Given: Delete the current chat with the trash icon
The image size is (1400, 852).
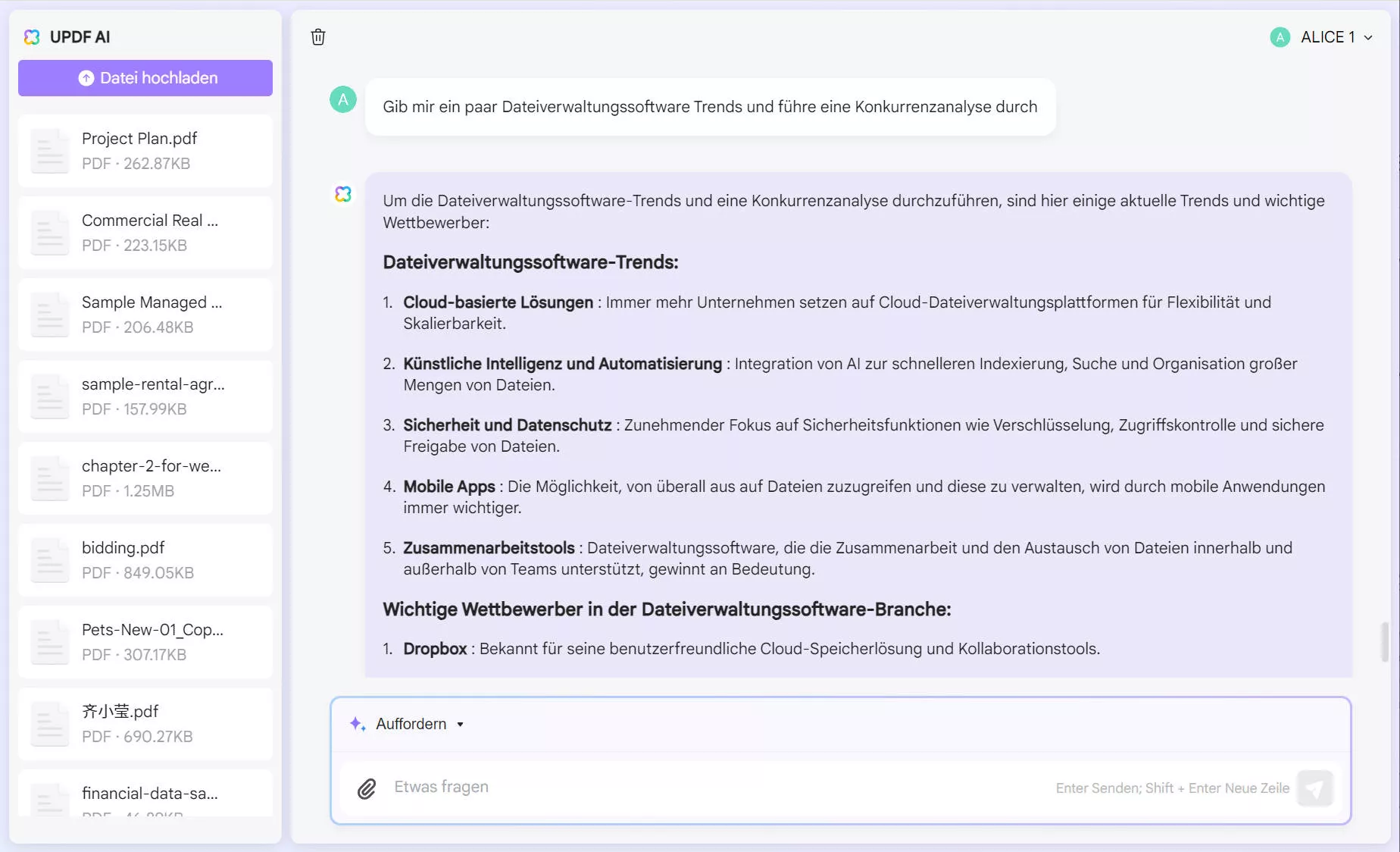Looking at the screenshot, I should point(318,36).
